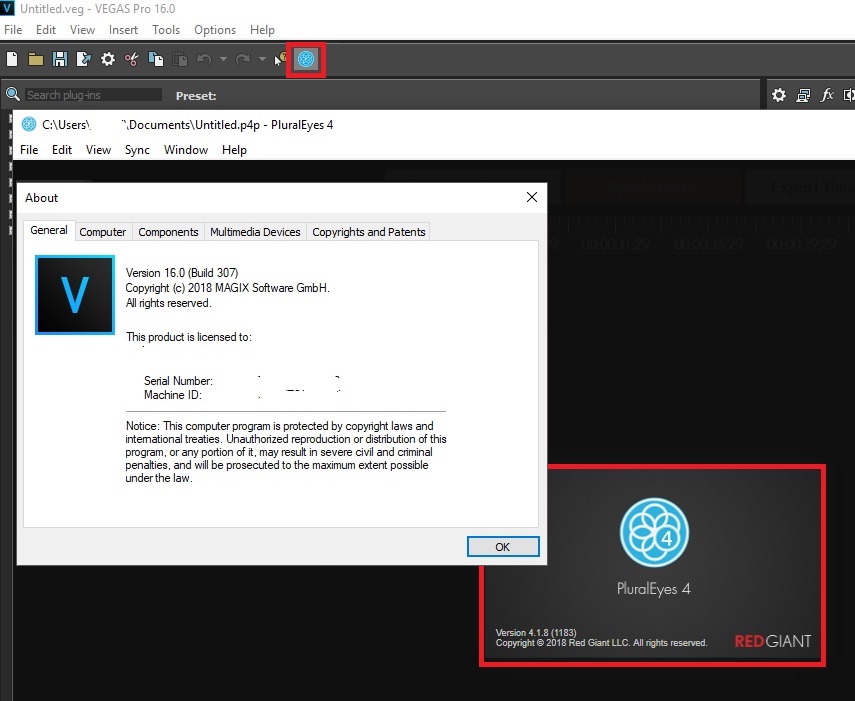Open VEGAS Pro Edit menu
This screenshot has height=701, width=855.
click(46, 30)
